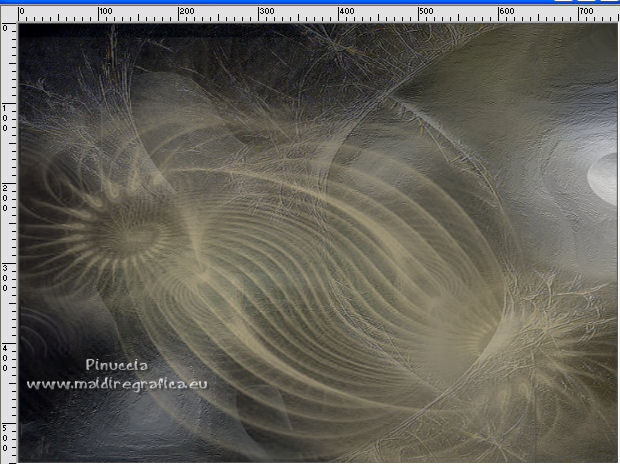This screenshot has height=464, width=620.
Task: Click the fractal image canvas
Action: (318, 242)
